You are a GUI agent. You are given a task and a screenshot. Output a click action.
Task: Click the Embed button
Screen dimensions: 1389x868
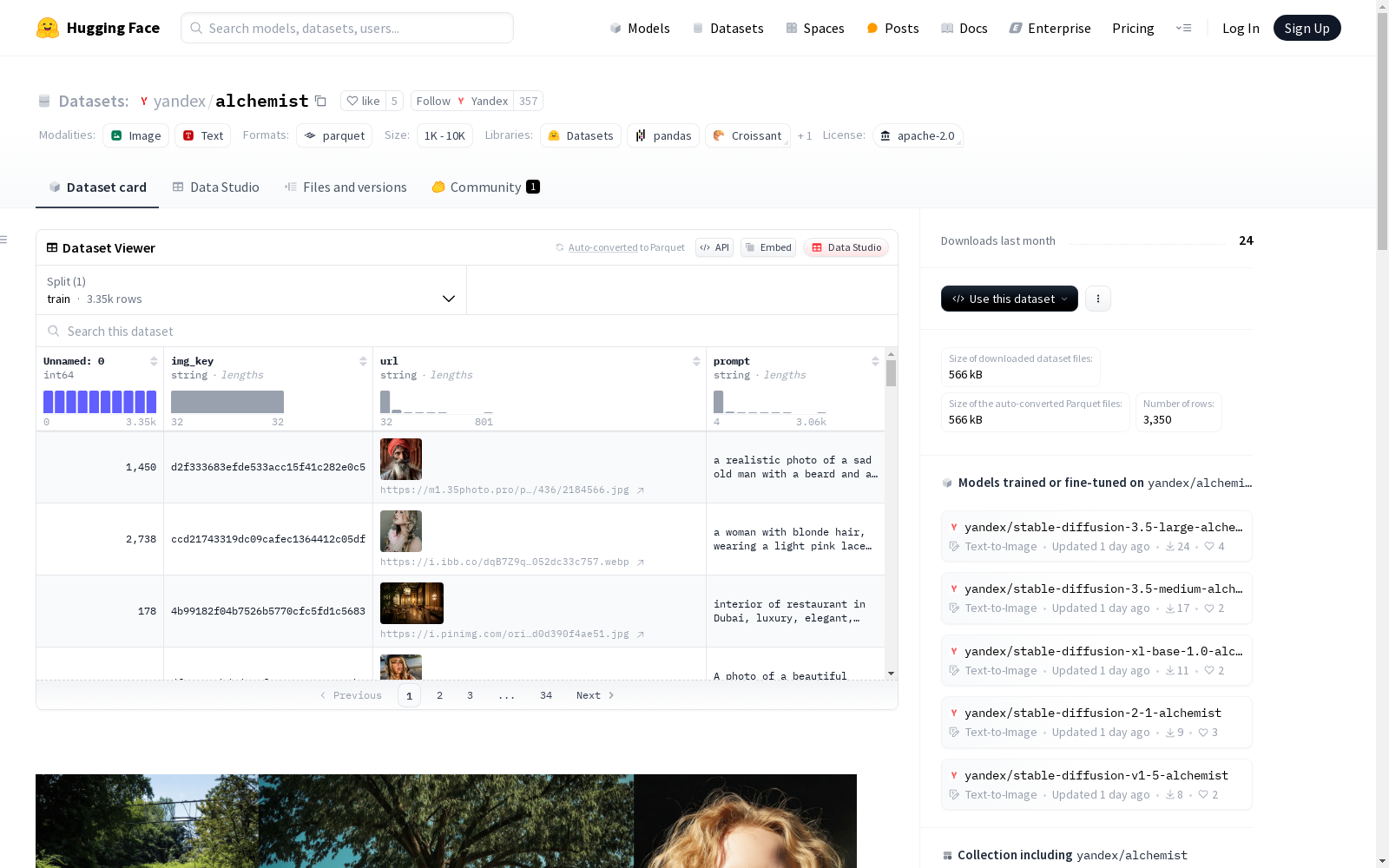point(768,247)
